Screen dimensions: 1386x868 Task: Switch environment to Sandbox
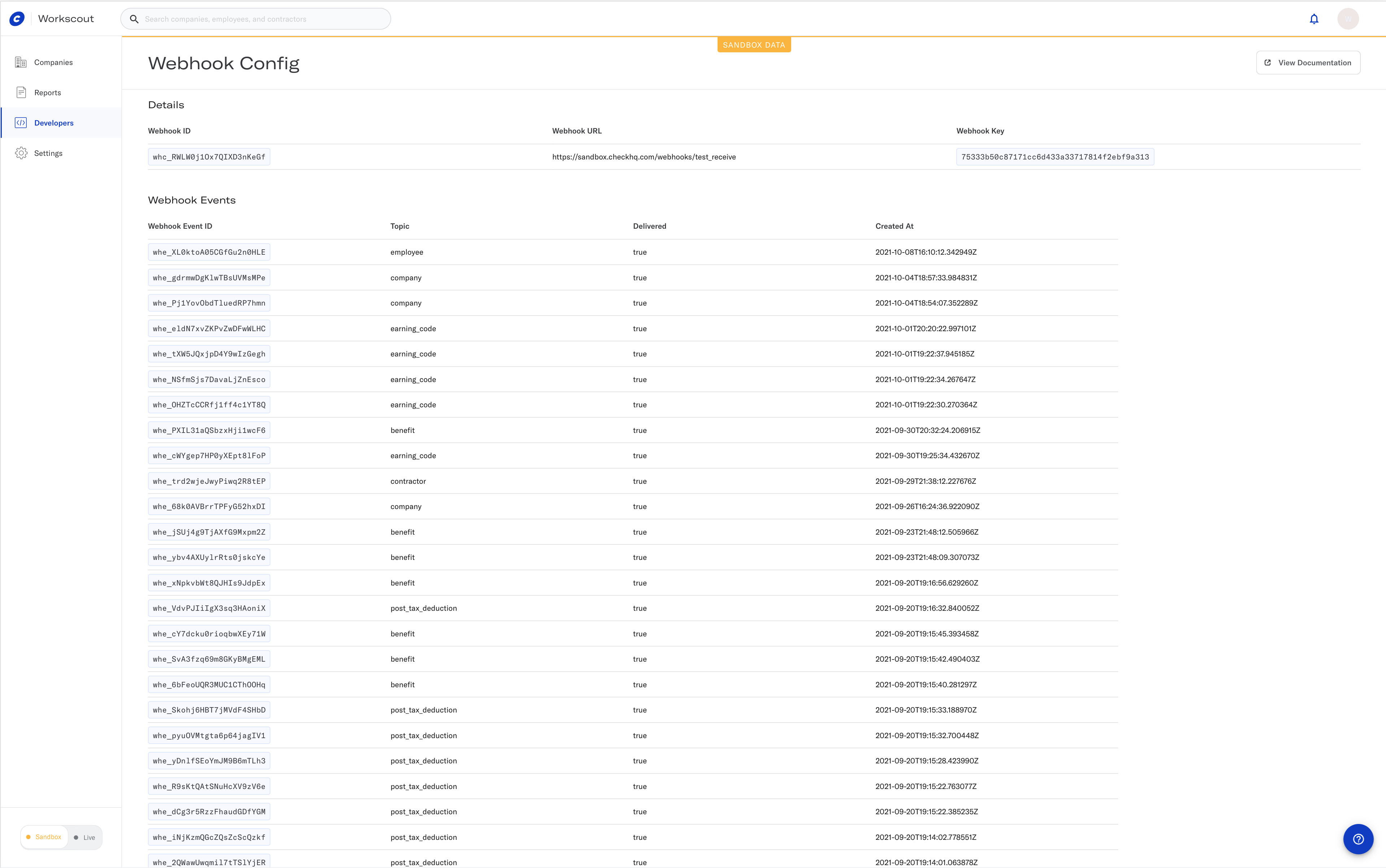tap(44, 837)
